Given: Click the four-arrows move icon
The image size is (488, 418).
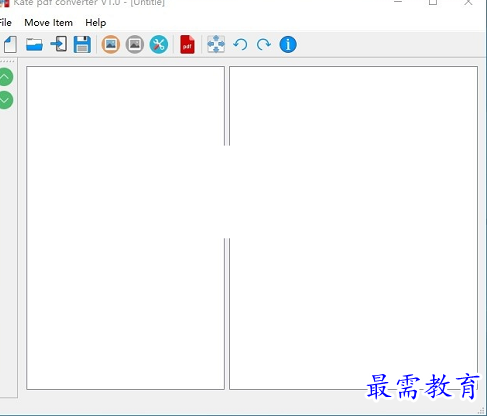Looking at the screenshot, I should [216, 44].
